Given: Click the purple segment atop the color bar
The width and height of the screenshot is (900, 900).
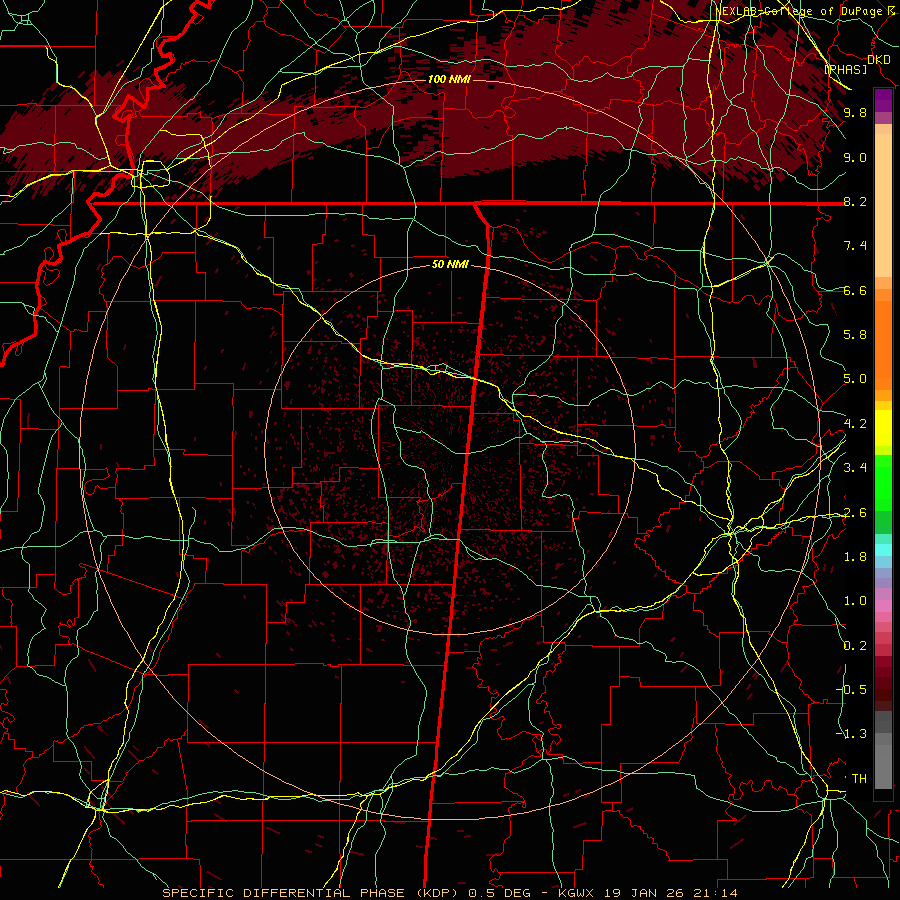Looking at the screenshot, I should tap(883, 100).
